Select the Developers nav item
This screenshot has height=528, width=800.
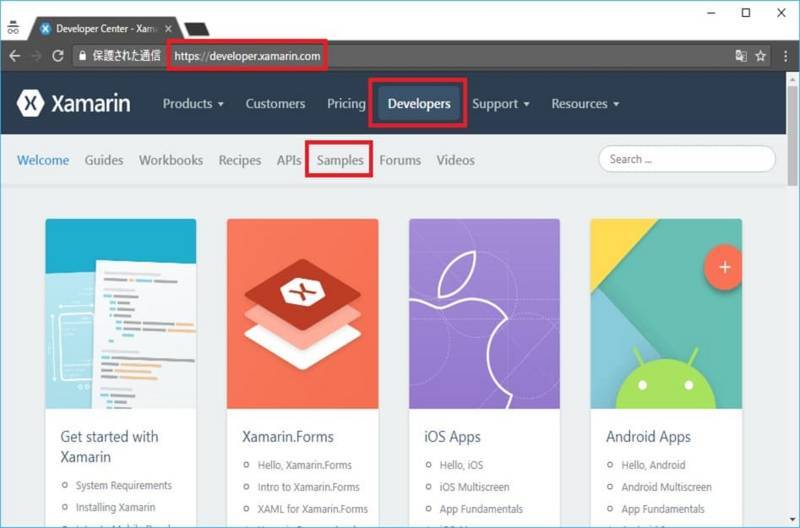coord(419,104)
